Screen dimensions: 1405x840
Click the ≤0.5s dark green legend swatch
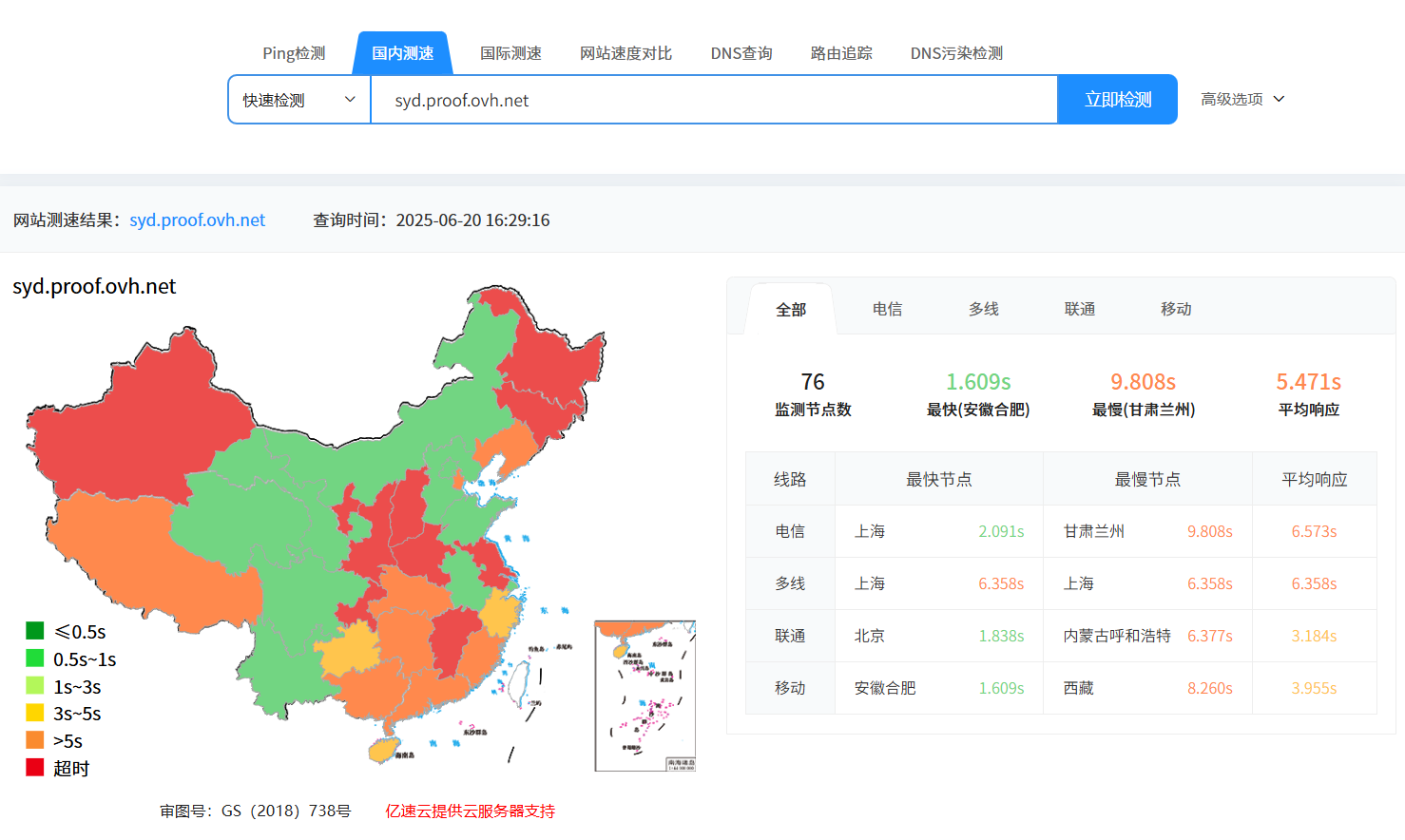coord(35,631)
